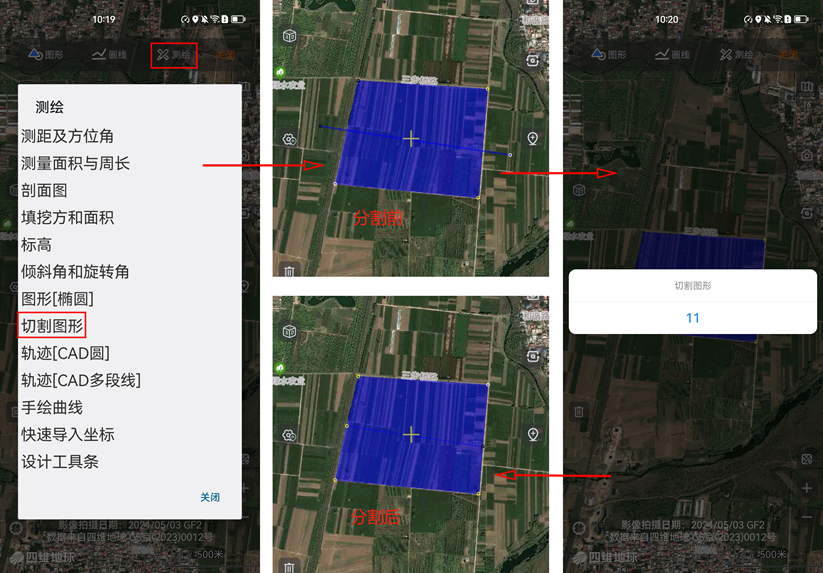Open the gear settings icon on 分割前 map
The width and height of the screenshot is (823, 573).
coord(289,139)
